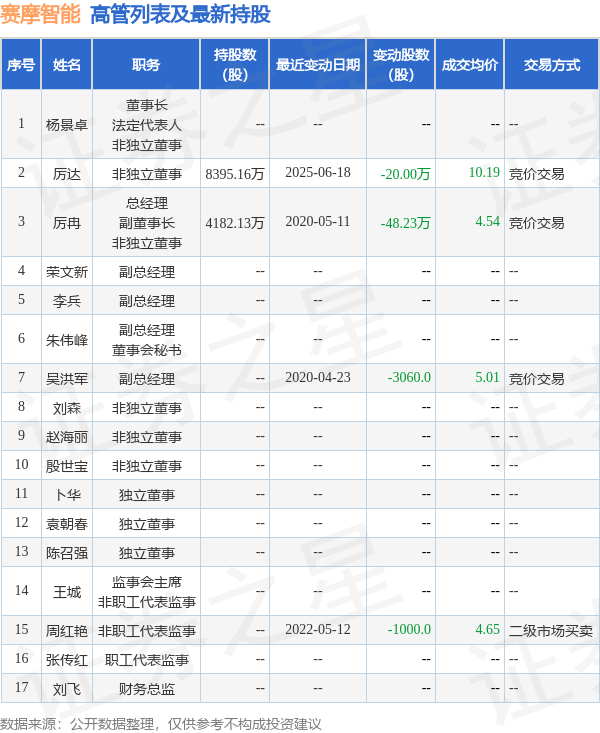Click the 交易方式 column header
The image size is (600, 733).
(x=552, y=65)
